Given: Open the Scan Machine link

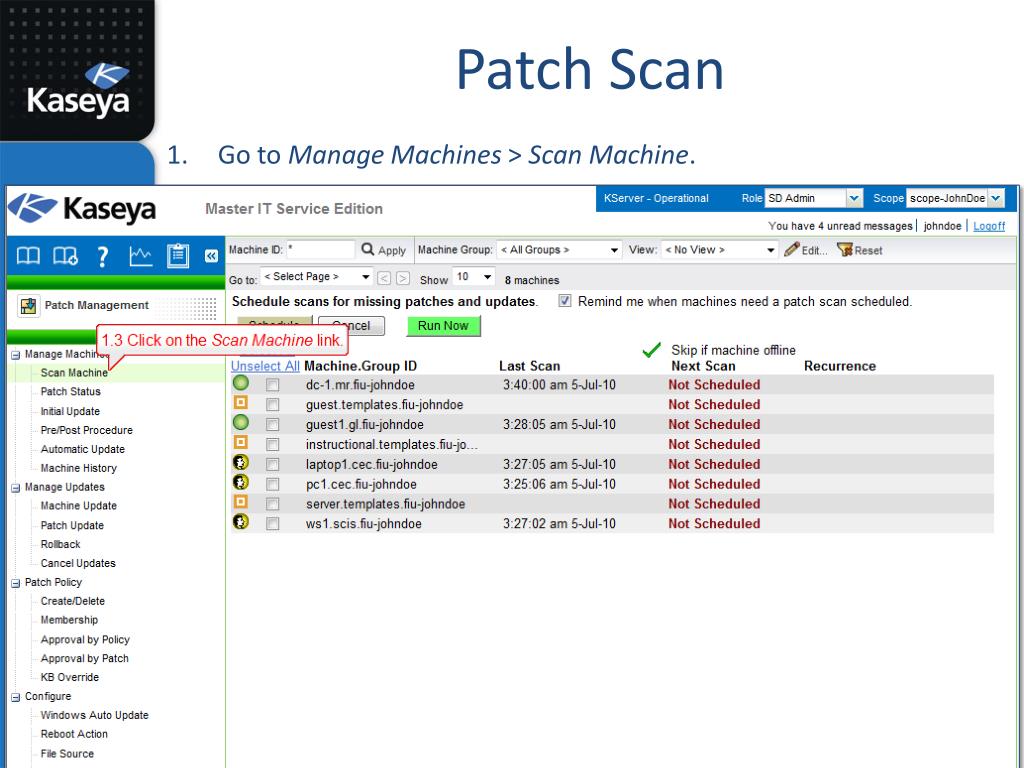Looking at the screenshot, I should (x=74, y=373).
